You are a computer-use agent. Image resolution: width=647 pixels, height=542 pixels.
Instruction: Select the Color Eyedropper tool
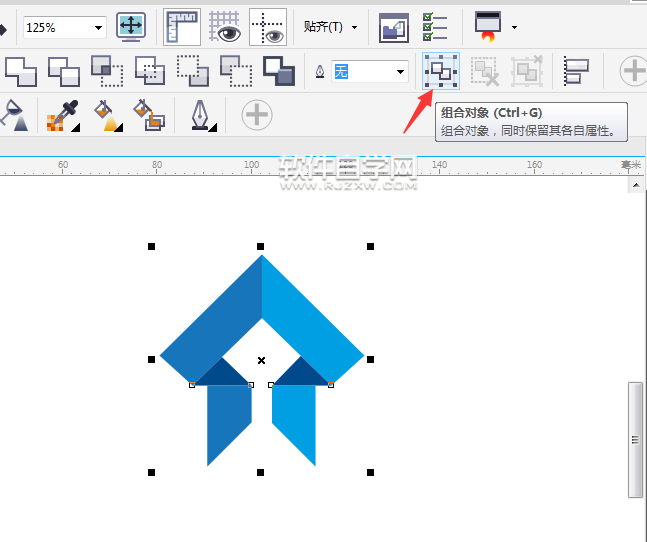tap(63, 115)
